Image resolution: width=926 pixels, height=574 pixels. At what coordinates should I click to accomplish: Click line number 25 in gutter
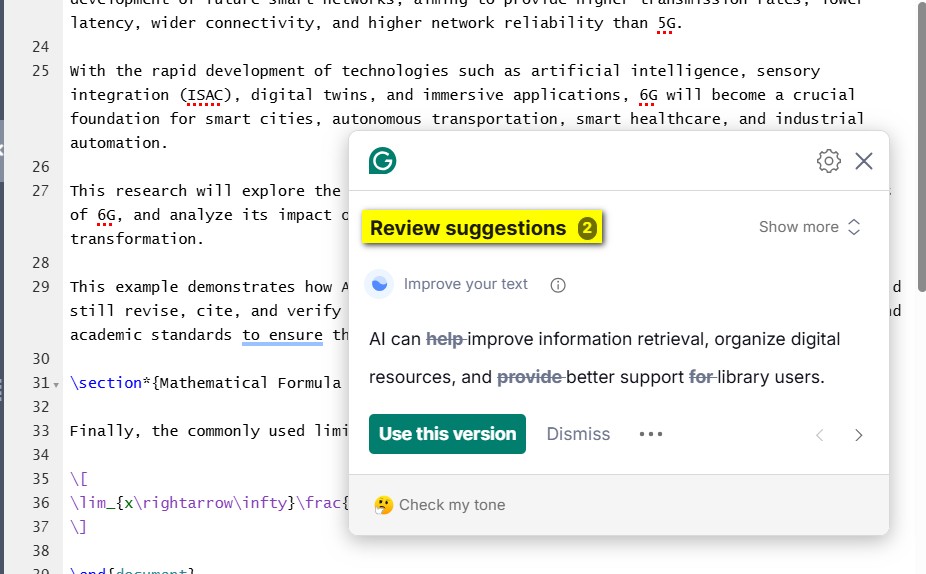coord(41,71)
